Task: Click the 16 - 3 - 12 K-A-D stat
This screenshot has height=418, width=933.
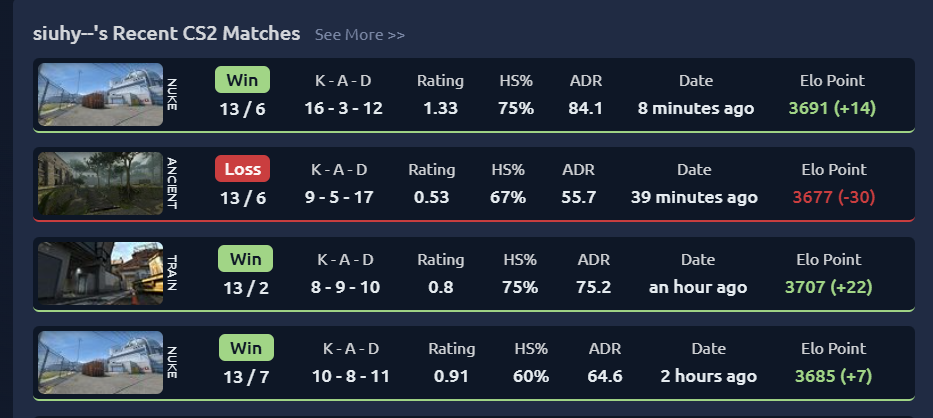Action: (x=343, y=108)
